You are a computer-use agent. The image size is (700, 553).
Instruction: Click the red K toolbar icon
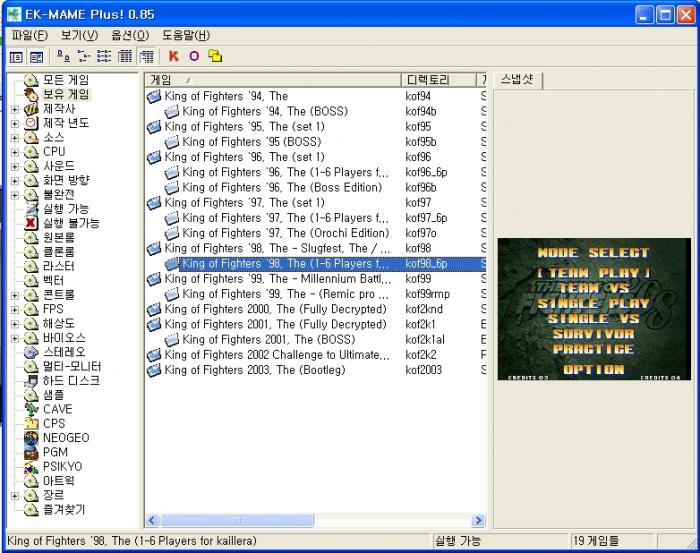pos(174,56)
